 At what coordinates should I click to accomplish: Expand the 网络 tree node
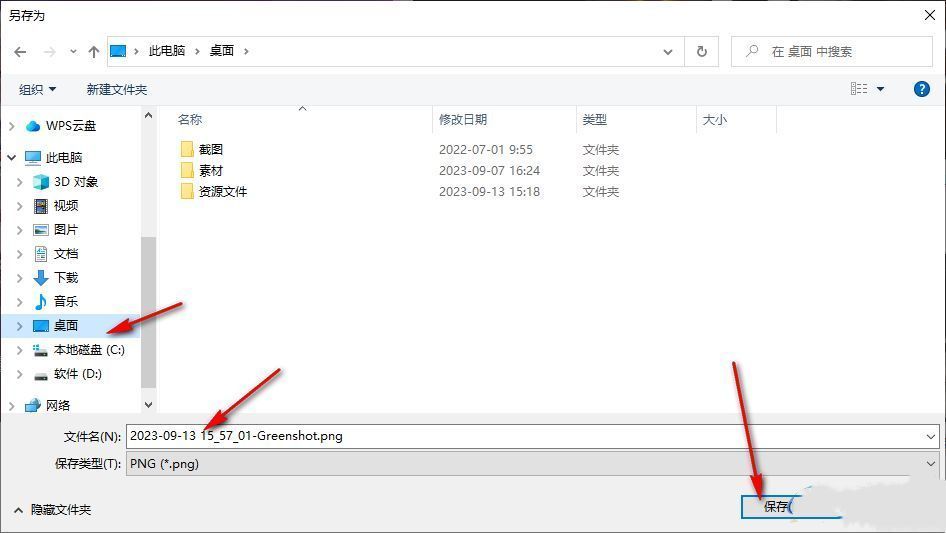[x=12, y=406]
